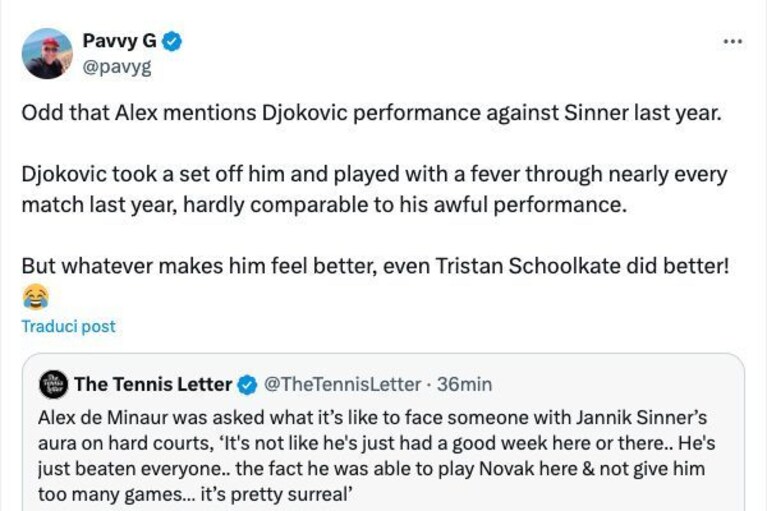Open the @TheTennisLetter handle
The height and width of the screenshot is (511, 767).
pyautogui.click(x=342, y=384)
